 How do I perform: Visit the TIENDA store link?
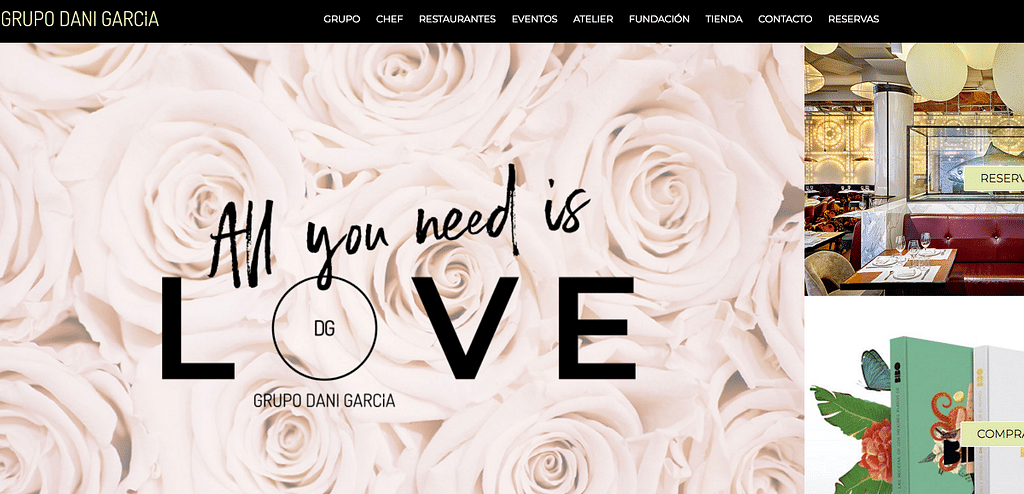click(x=724, y=19)
